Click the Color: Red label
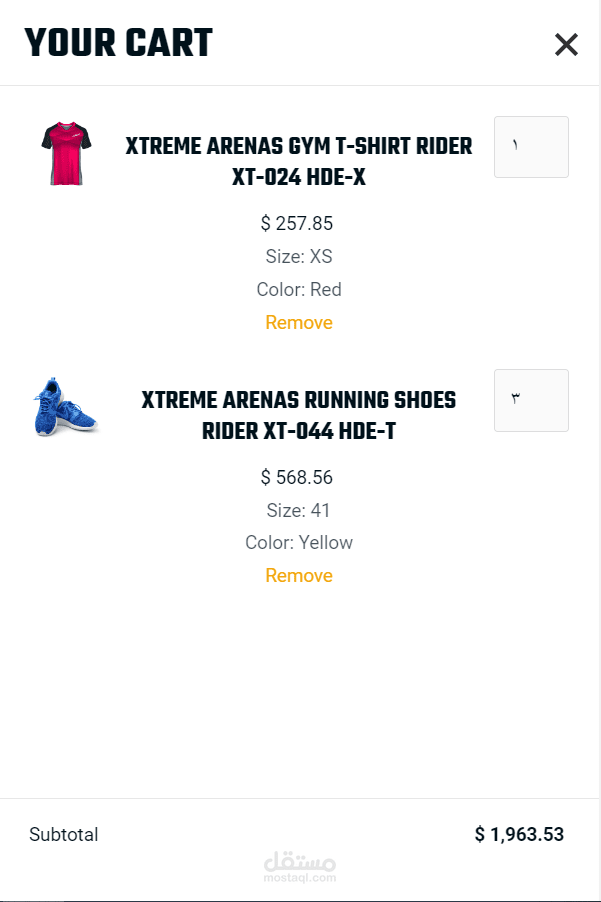The width and height of the screenshot is (601, 902). [x=299, y=290]
